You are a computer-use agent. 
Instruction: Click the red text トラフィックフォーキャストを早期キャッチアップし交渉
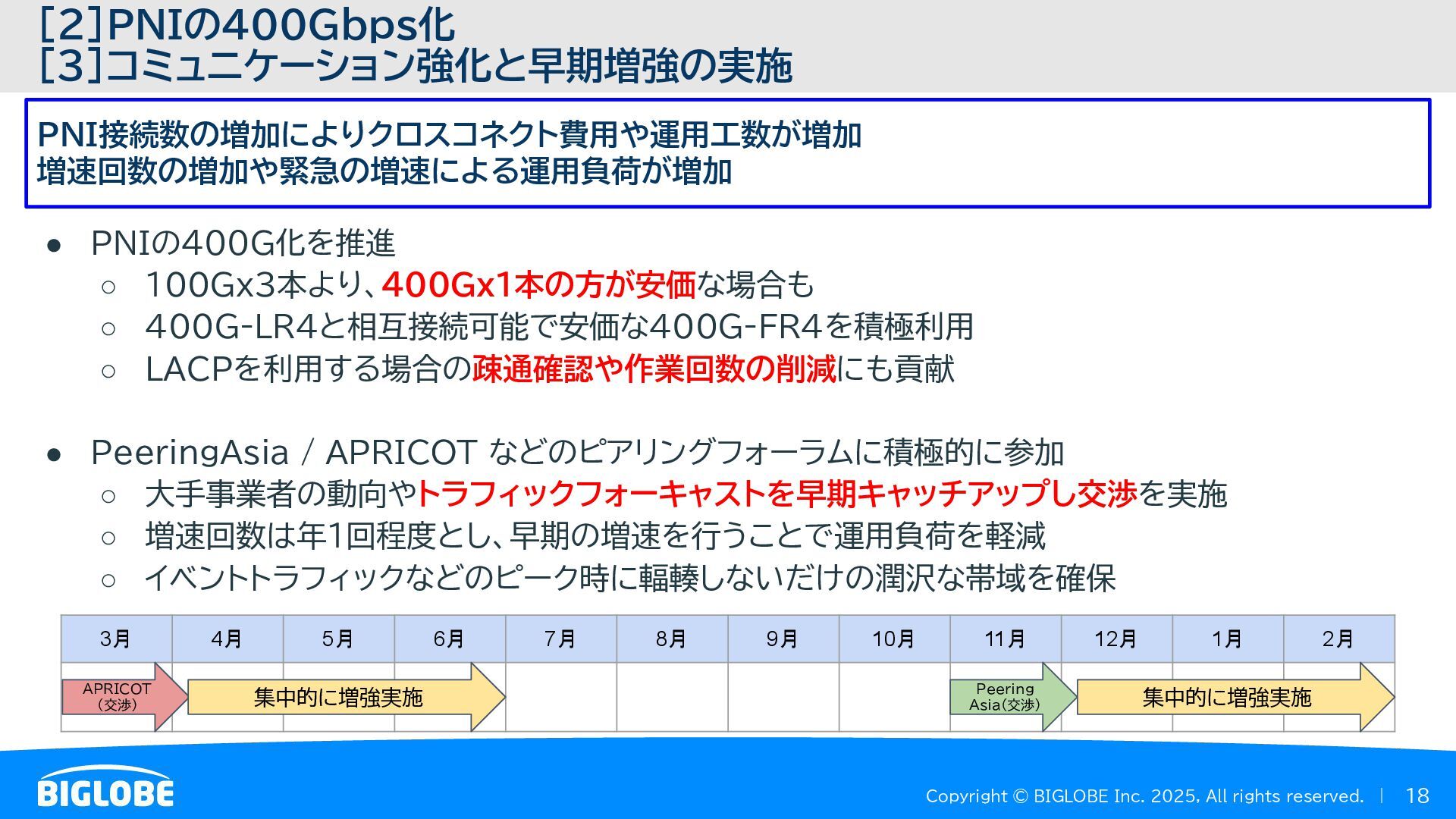coord(777,494)
